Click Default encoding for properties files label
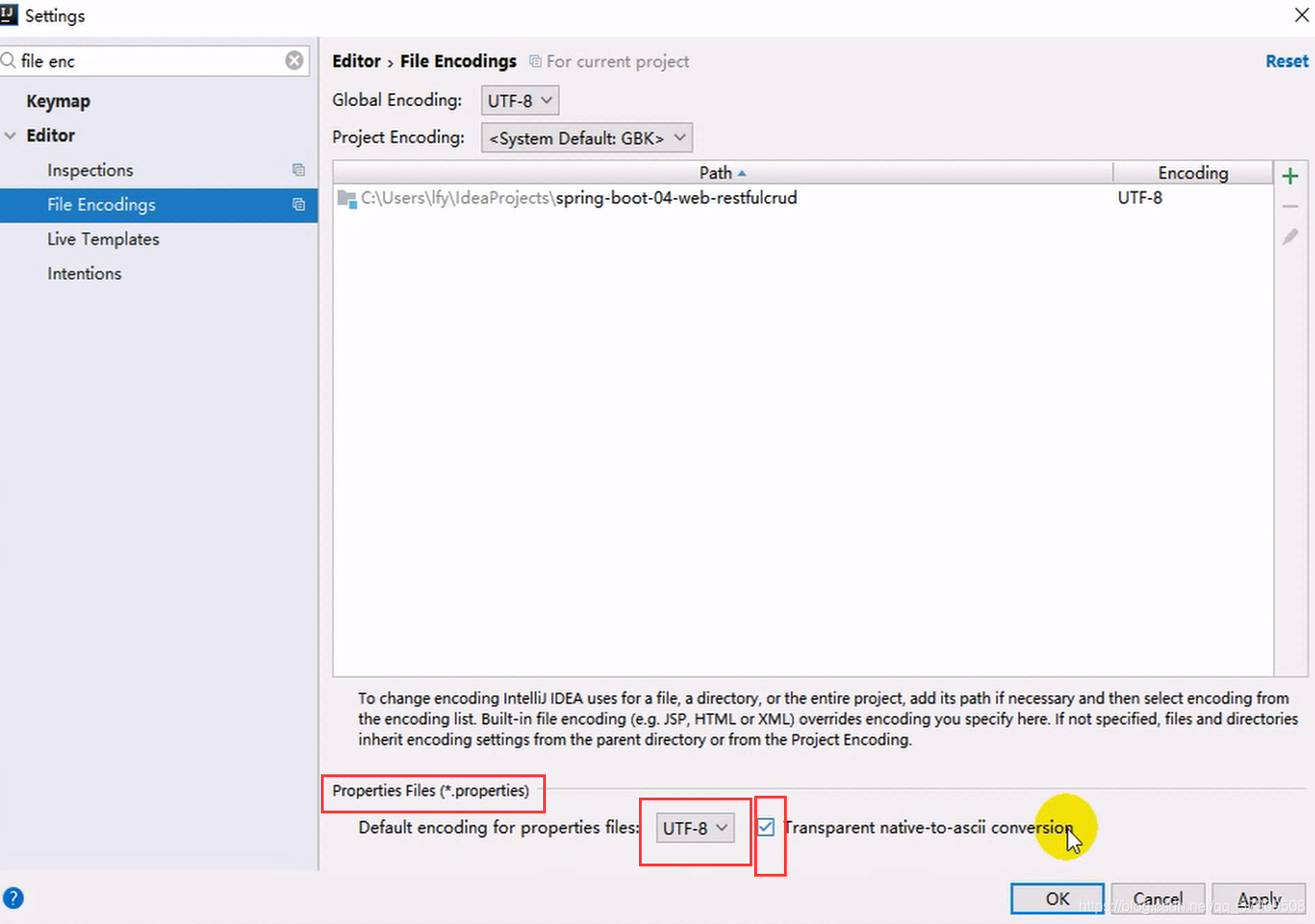 tap(498, 827)
